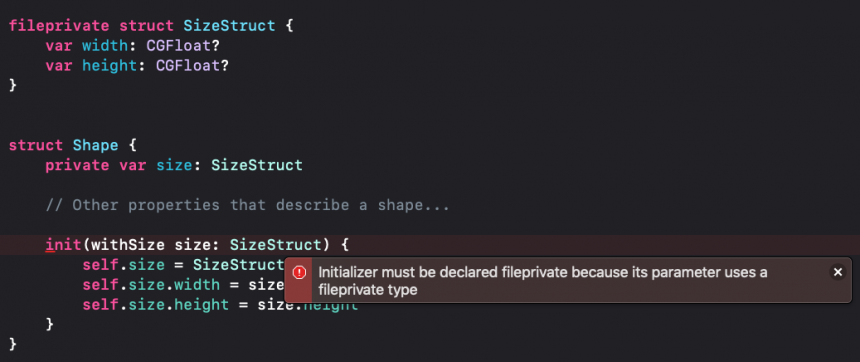Click the comment 'Other properties that describe a shape'

(247, 205)
